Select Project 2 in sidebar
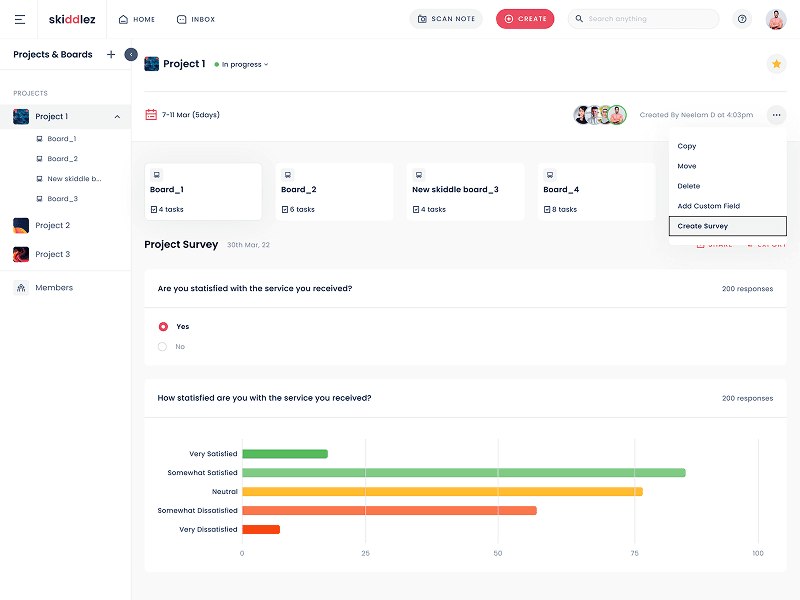The image size is (800, 600). click(53, 225)
